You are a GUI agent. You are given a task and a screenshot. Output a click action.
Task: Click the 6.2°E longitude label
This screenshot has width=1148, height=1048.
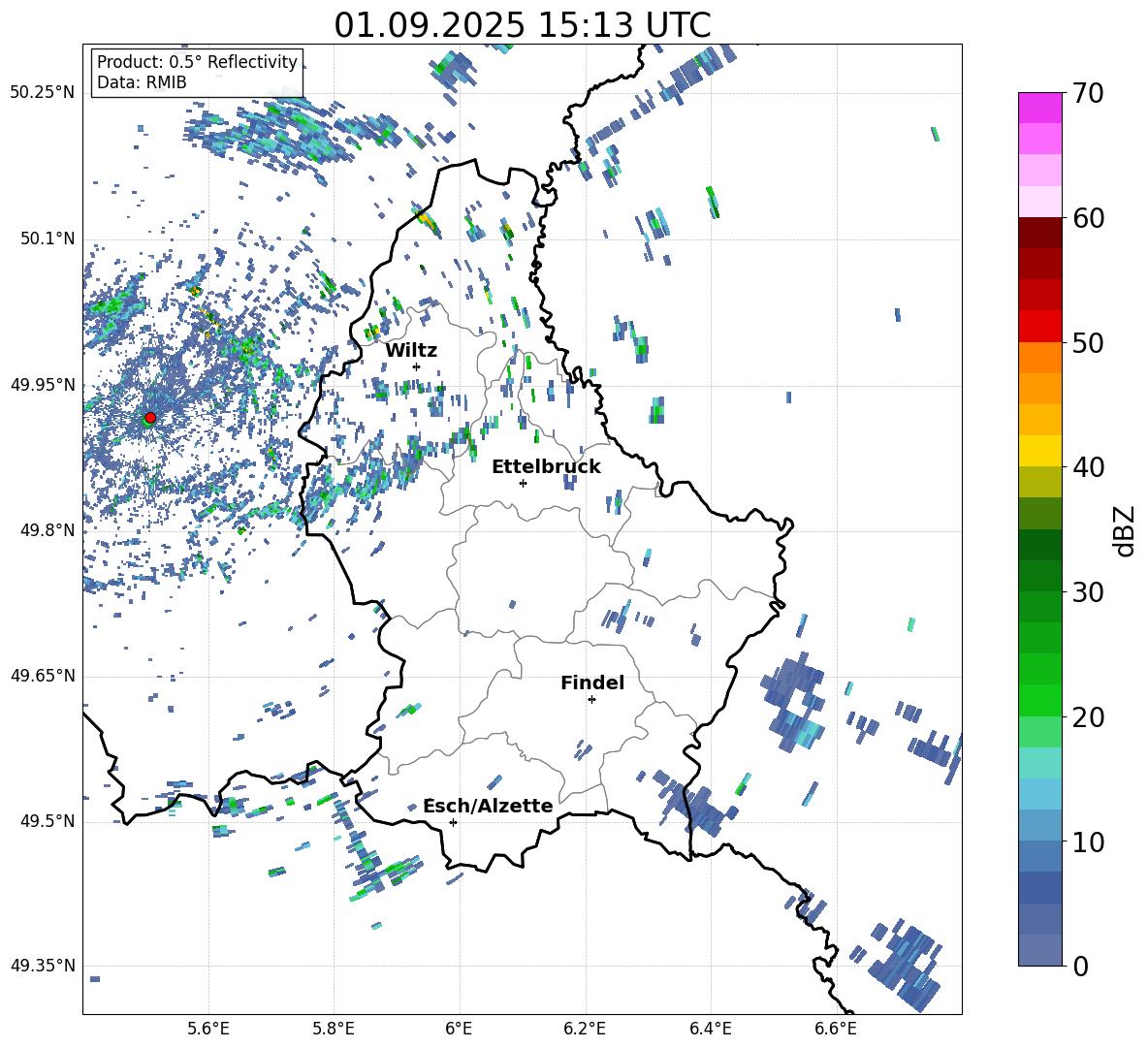tap(585, 1029)
